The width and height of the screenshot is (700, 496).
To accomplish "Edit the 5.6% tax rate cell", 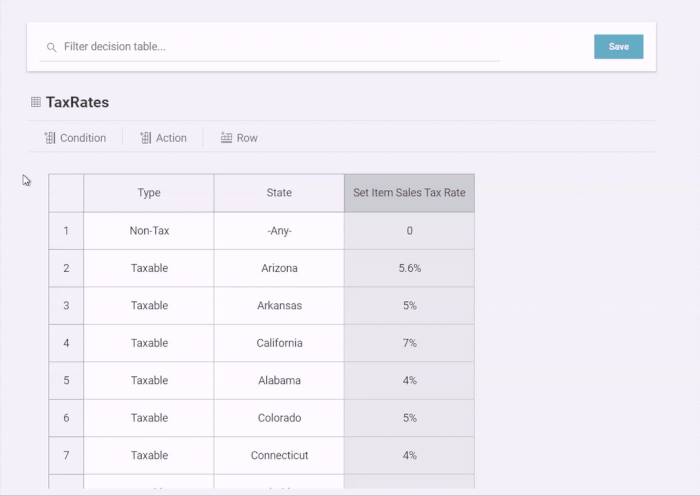I will pyautogui.click(x=409, y=268).
